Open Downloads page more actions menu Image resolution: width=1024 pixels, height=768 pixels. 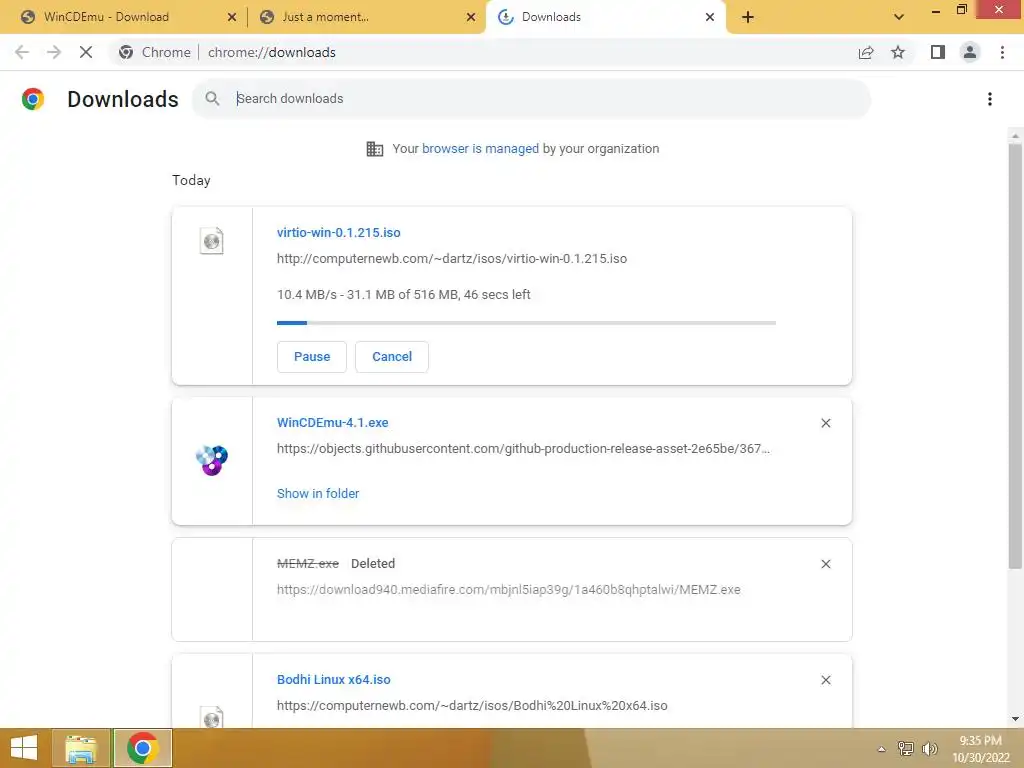pyautogui.click(x=989, y=99)
